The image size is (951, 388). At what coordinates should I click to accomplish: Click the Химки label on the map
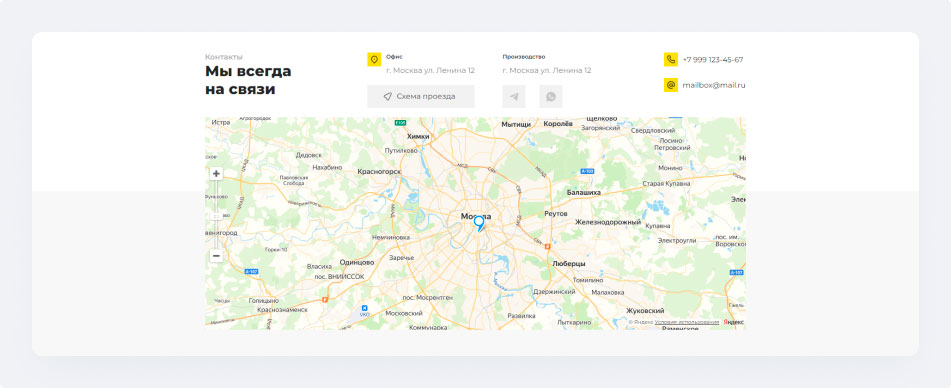[418, 136]
